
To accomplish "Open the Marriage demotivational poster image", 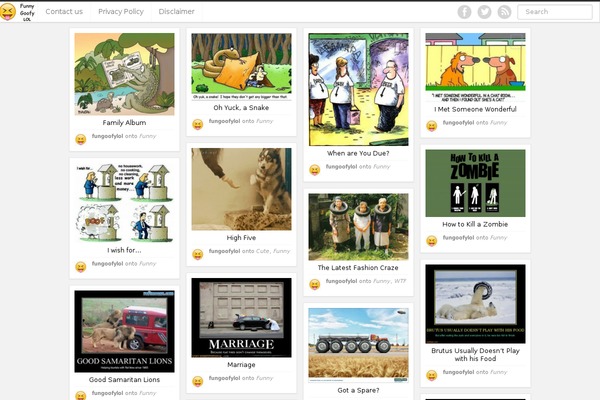I will 241,318.
